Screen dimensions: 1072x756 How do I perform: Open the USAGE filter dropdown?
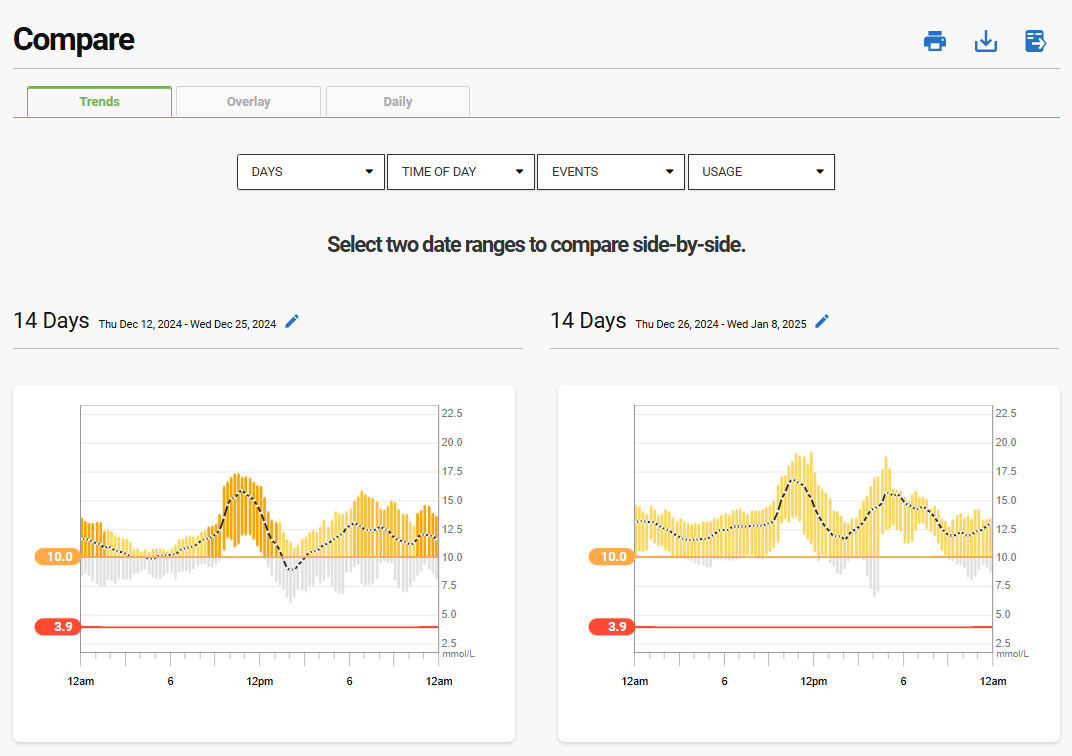coord(760,171)
